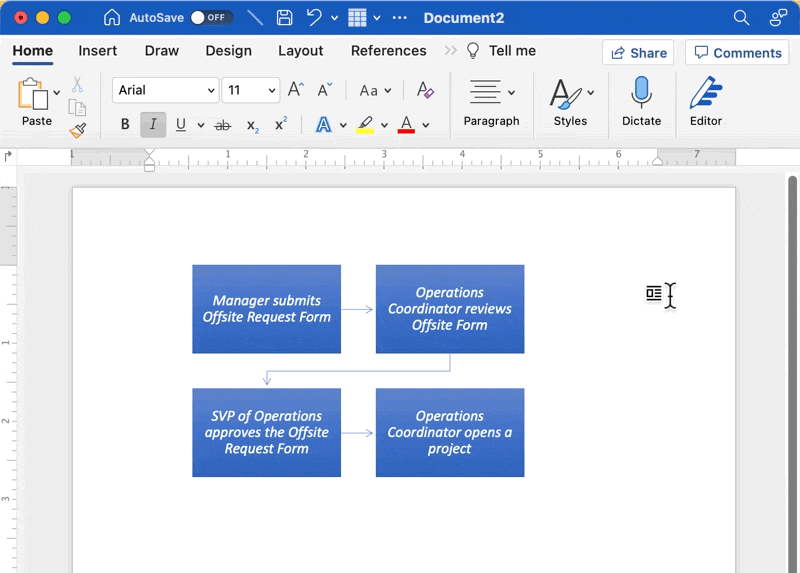
Task: Apply the yellow text highlight color
Action: [365, 125]
